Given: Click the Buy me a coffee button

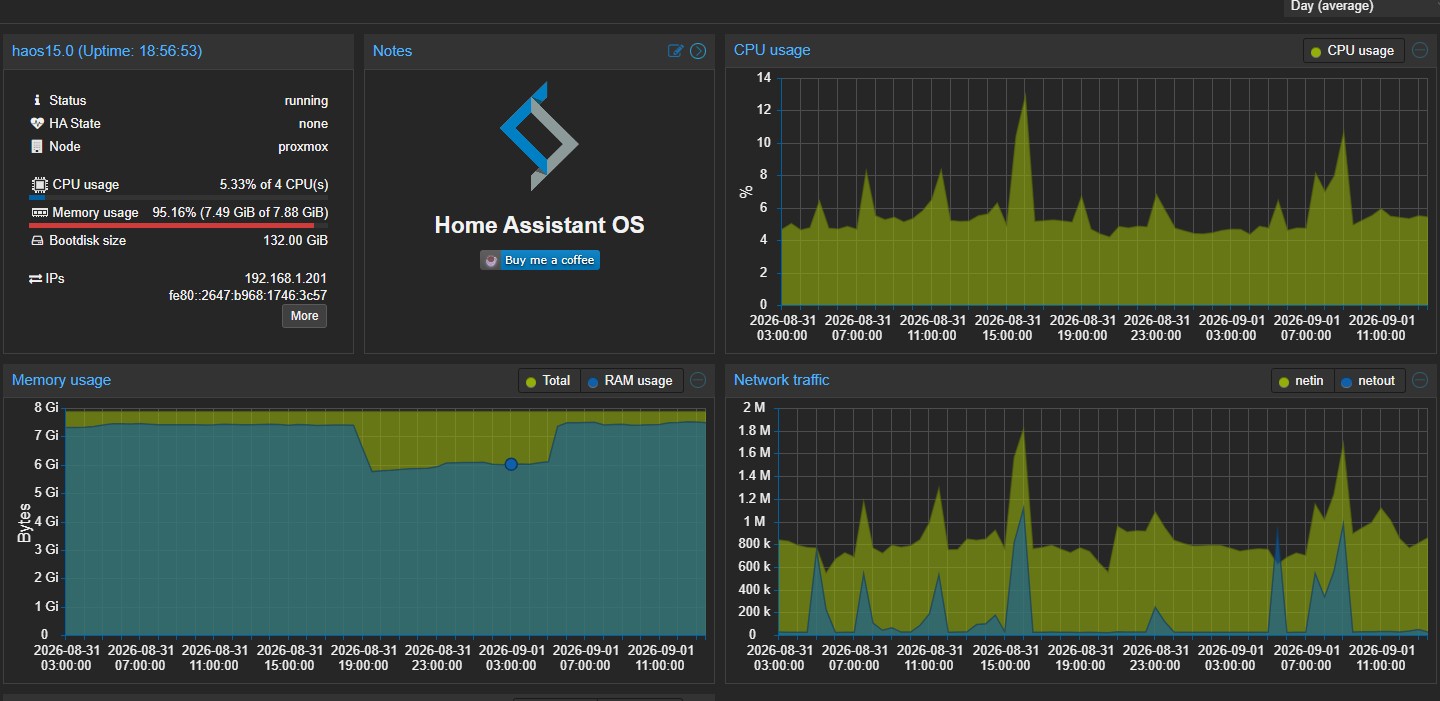Looking at the screenshot, I should coord(540,260).
